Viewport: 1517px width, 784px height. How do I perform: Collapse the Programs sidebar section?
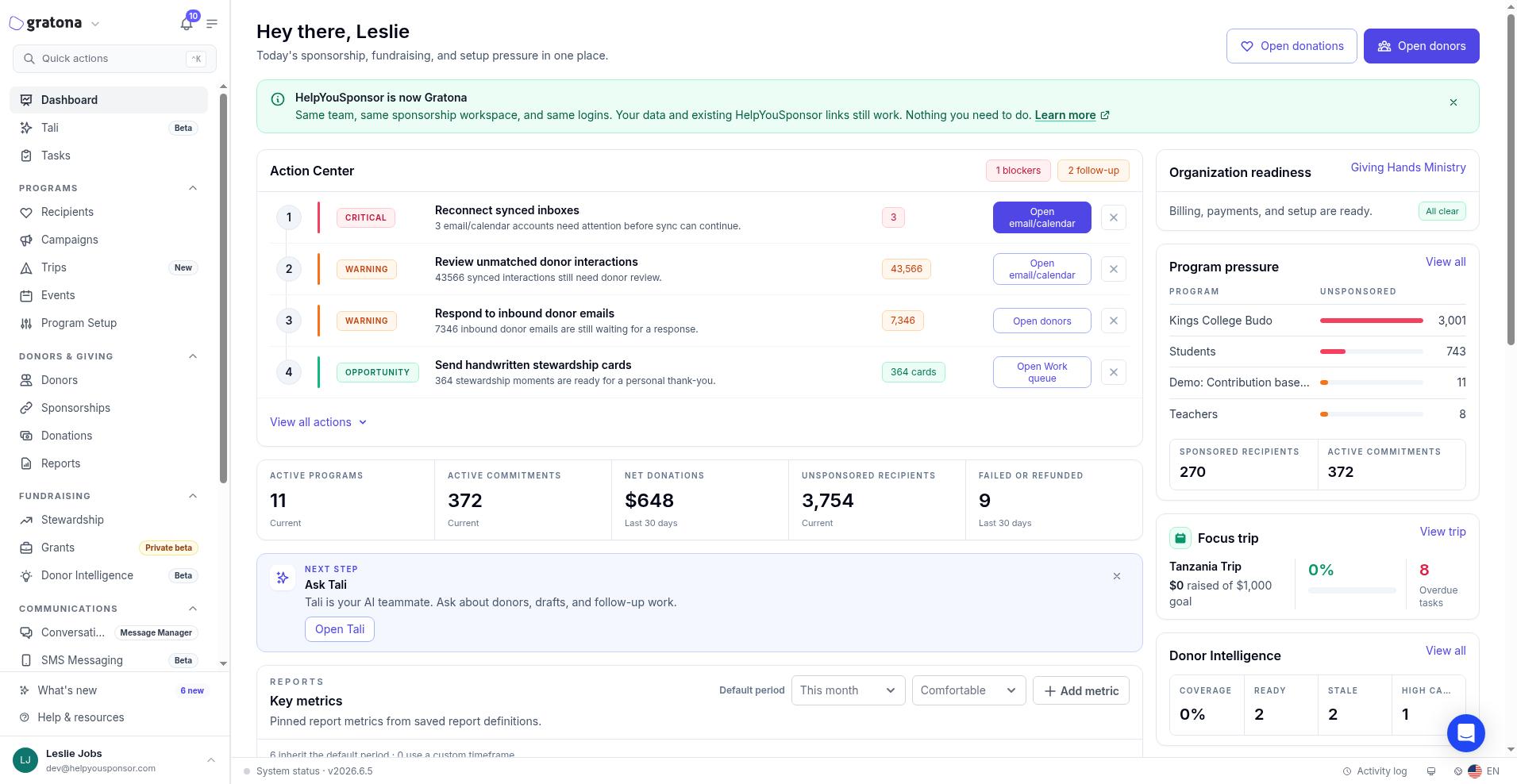[x=193, y=188]
